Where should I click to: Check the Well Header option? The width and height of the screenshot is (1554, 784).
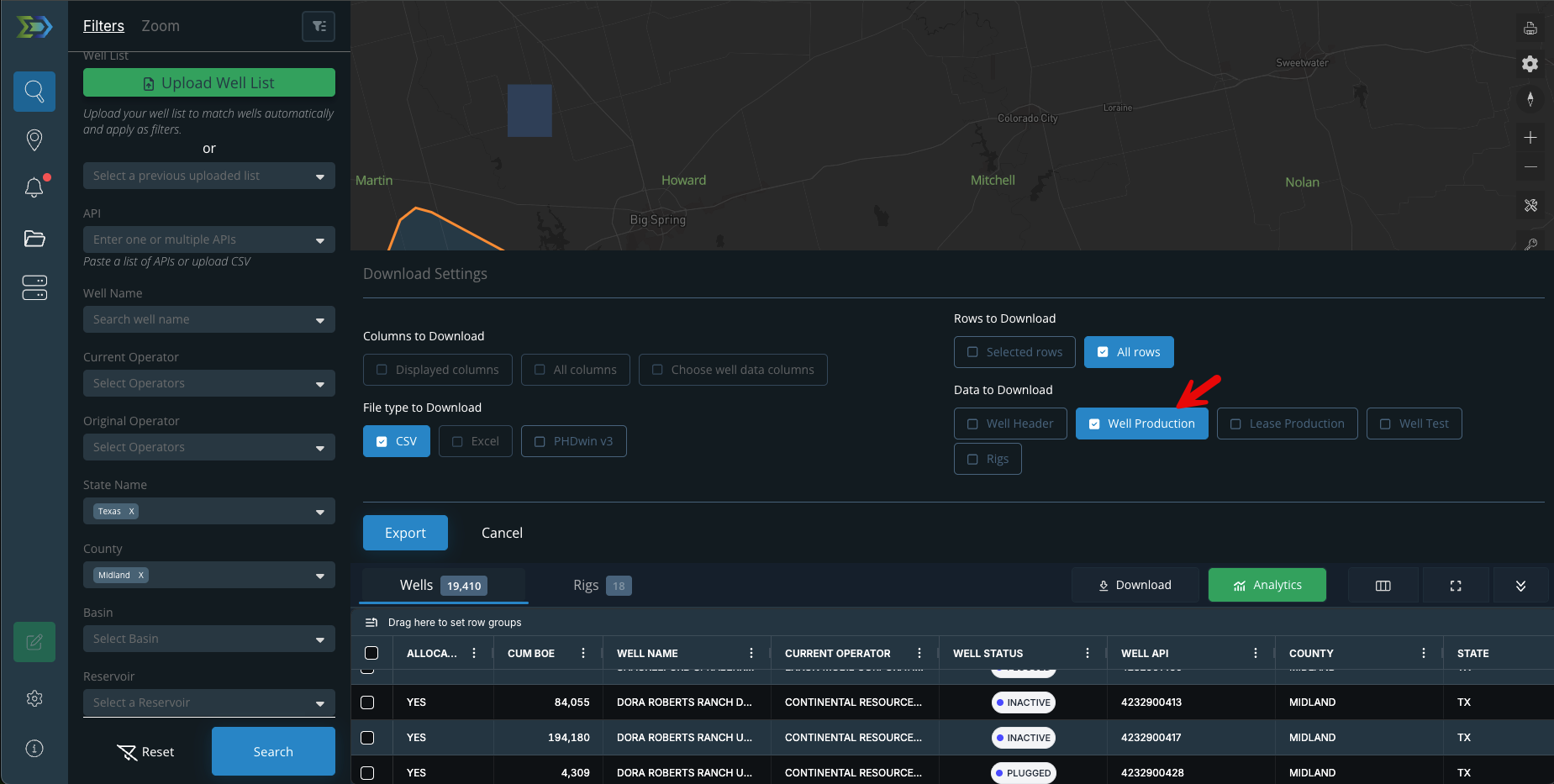pos(1010,424)
